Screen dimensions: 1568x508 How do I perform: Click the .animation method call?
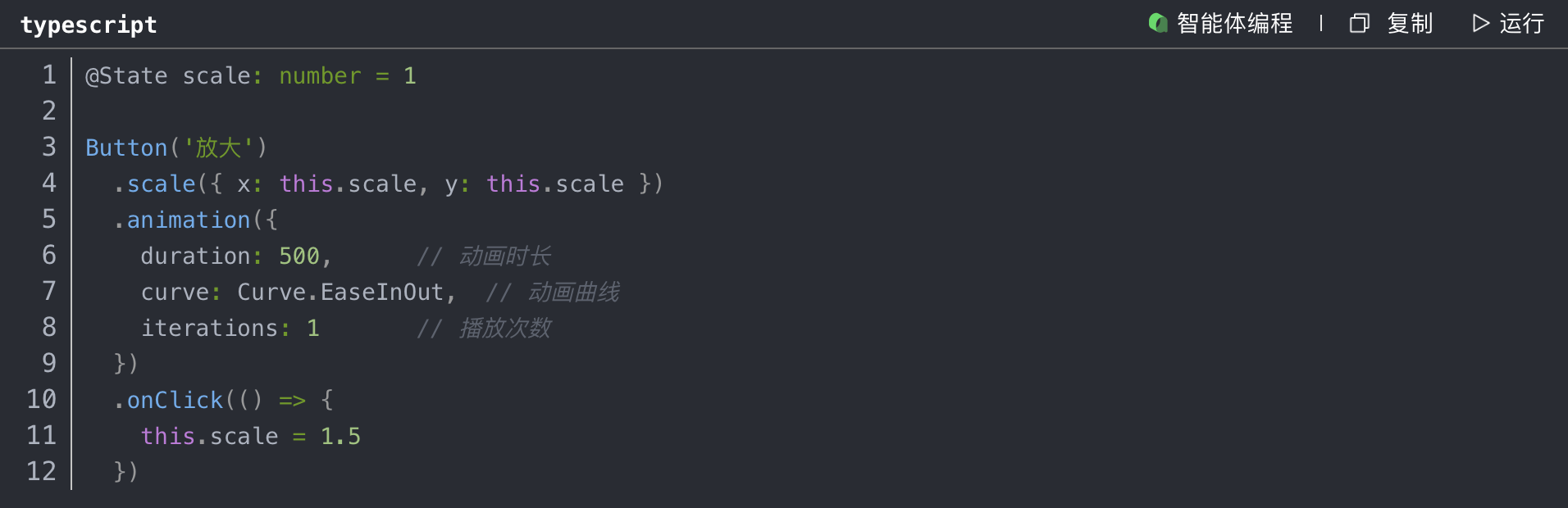(188, 220)
